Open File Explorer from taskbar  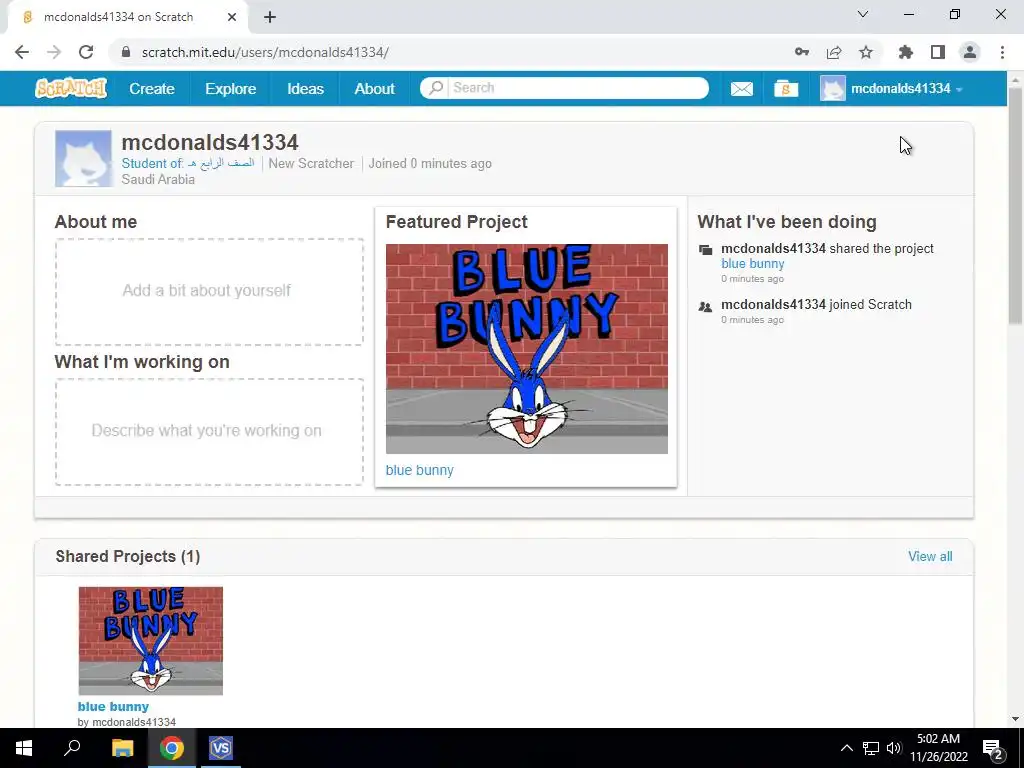(x=122, y=748)
